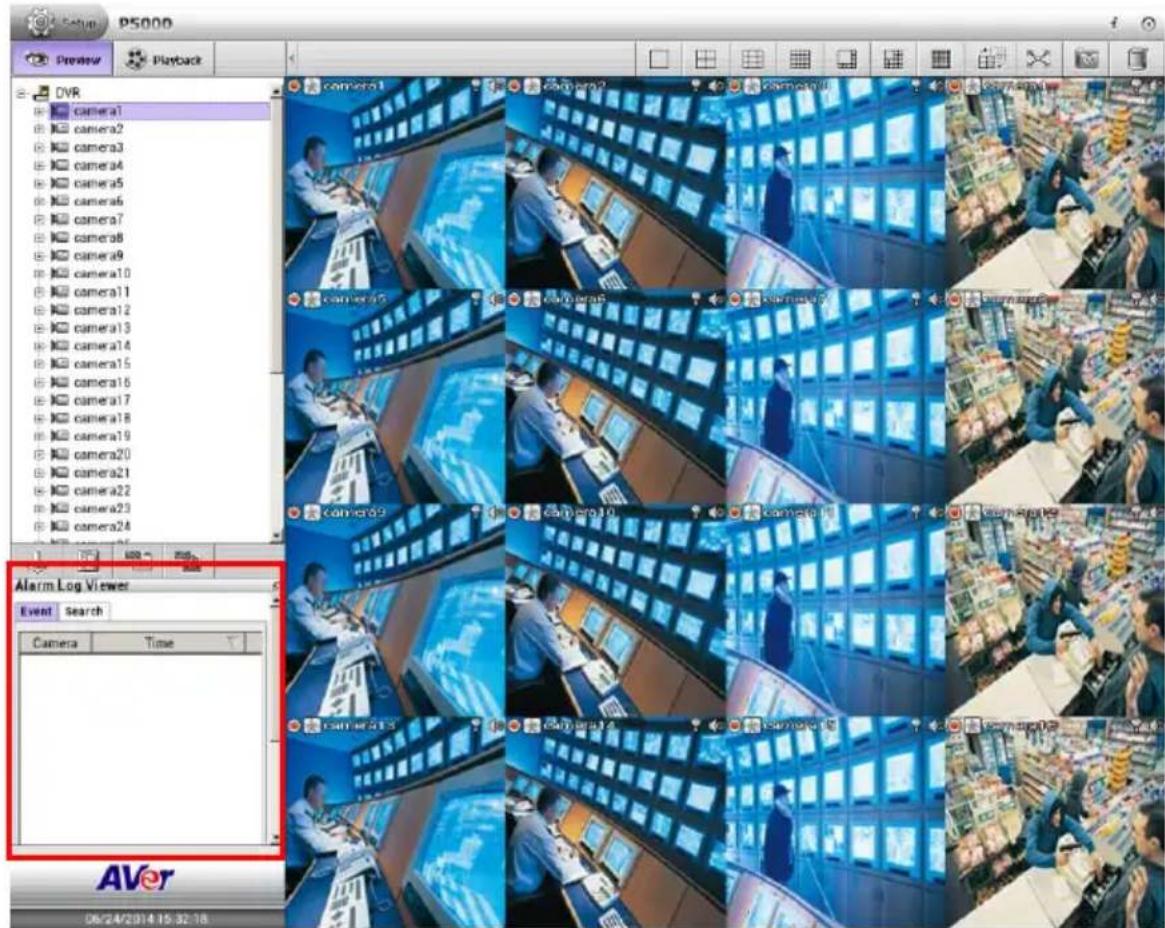The width and height of the screenshot is (1165, 928).
Task: Click the filter funnel on Time column
Action: [232, 642]
